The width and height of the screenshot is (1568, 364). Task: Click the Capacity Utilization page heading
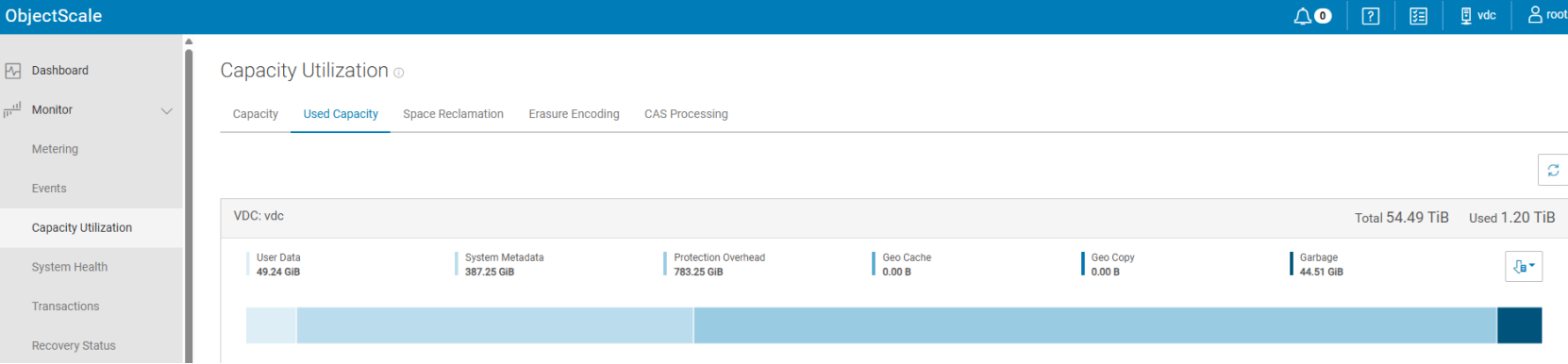point(304,71)
